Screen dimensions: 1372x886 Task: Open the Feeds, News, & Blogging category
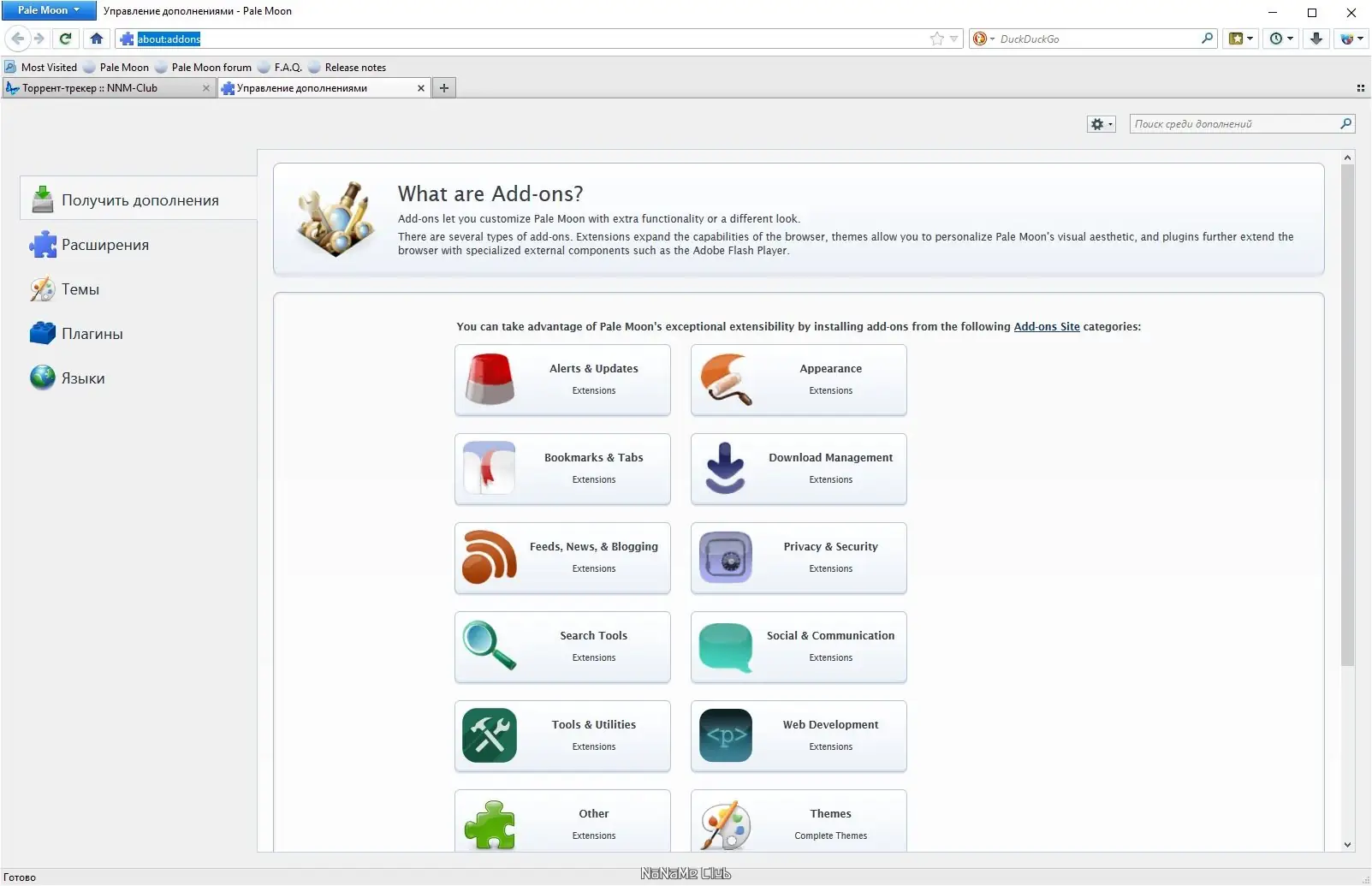click(x=562, y=558)
